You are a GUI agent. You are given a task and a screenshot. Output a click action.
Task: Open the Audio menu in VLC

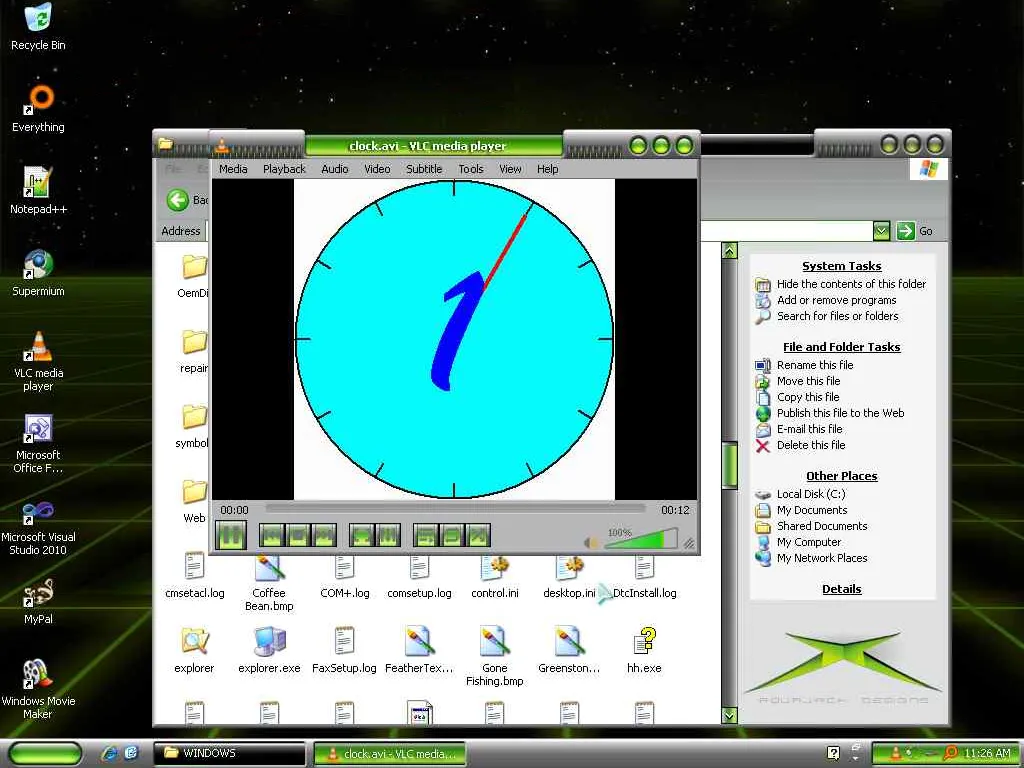click(x=334, y=169)
